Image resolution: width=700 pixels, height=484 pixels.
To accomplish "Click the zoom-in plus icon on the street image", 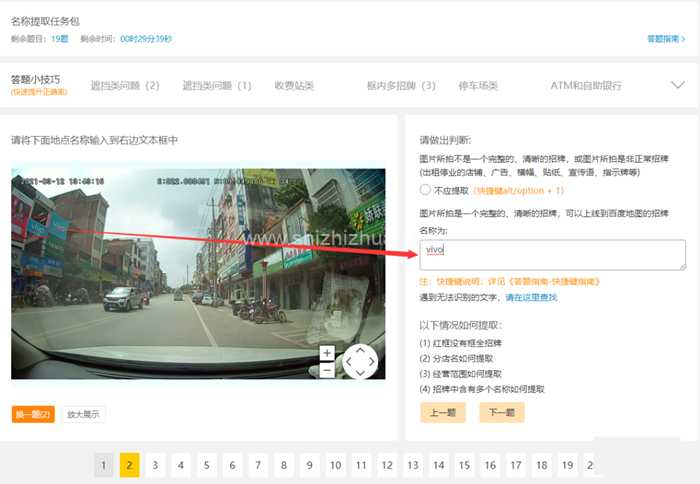I will [x=327, y=353].
